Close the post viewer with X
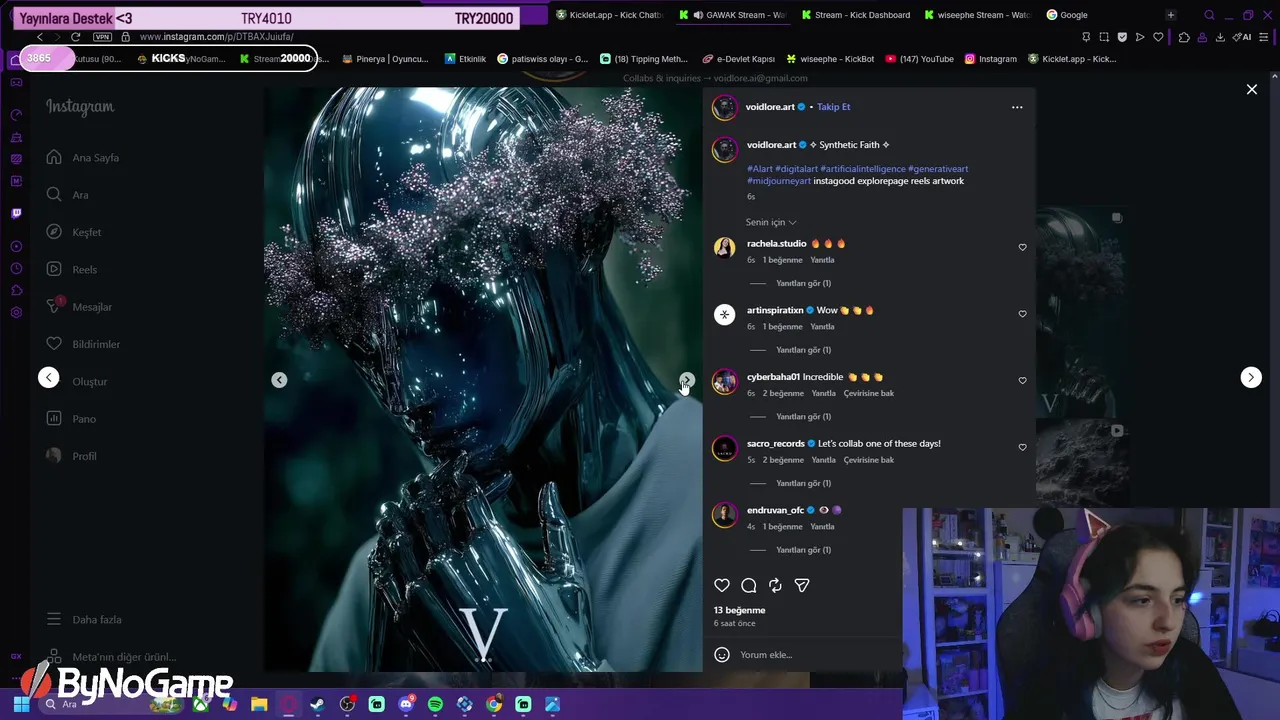The width and height of the screenshot is (1280, 720). click(1252, 90)
